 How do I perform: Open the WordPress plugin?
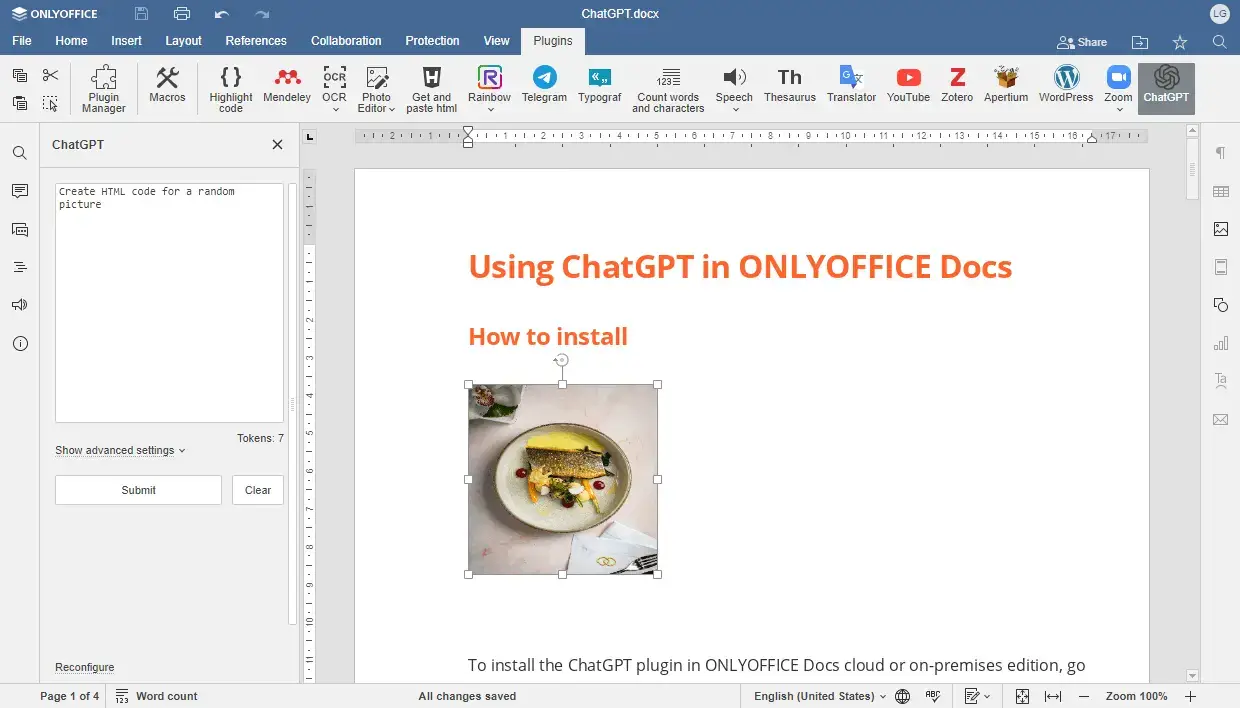(x=1066, y=84)
